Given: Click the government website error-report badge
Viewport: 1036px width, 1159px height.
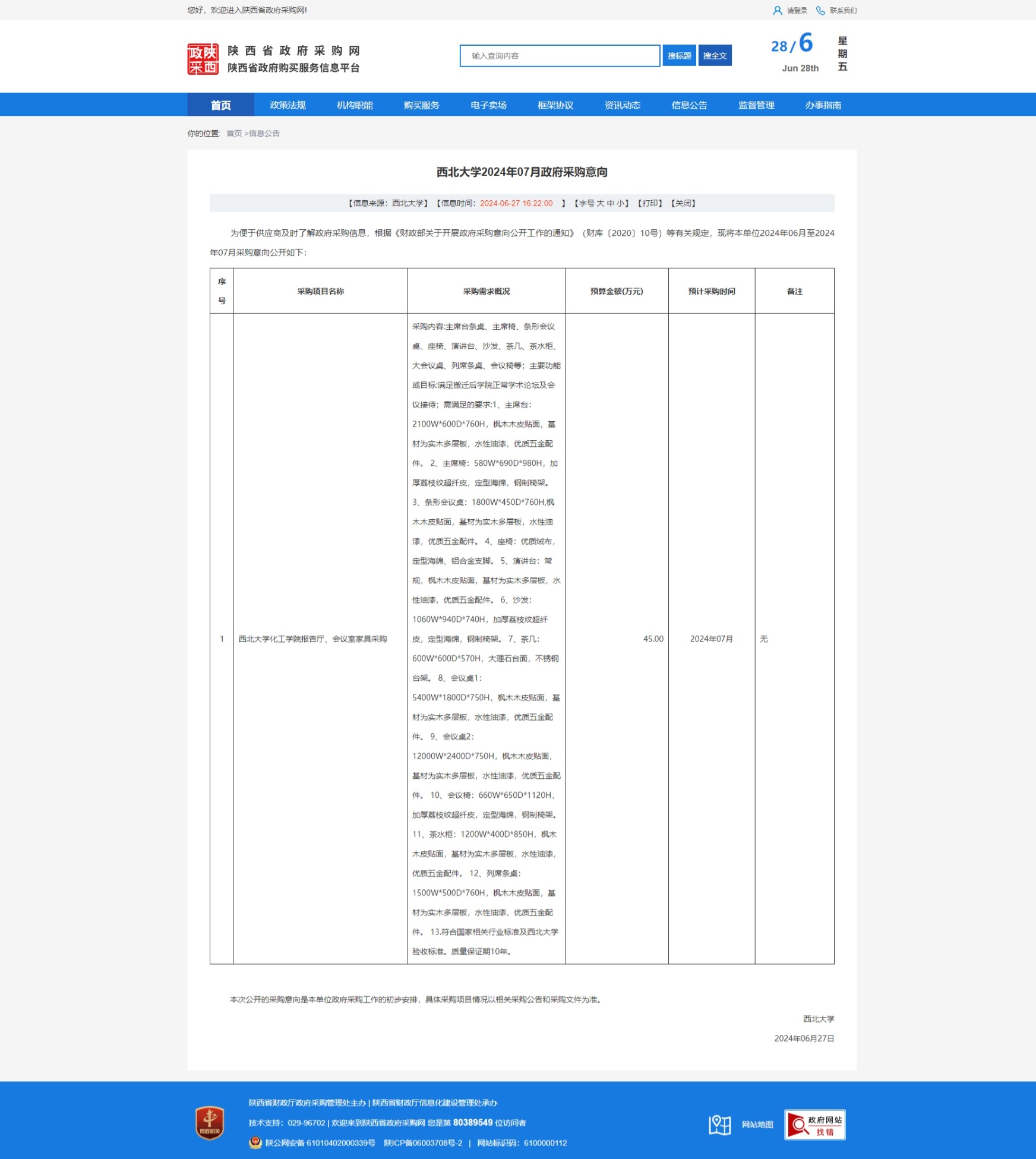Looking at the screenshot, I should [x=814, y=1125].
